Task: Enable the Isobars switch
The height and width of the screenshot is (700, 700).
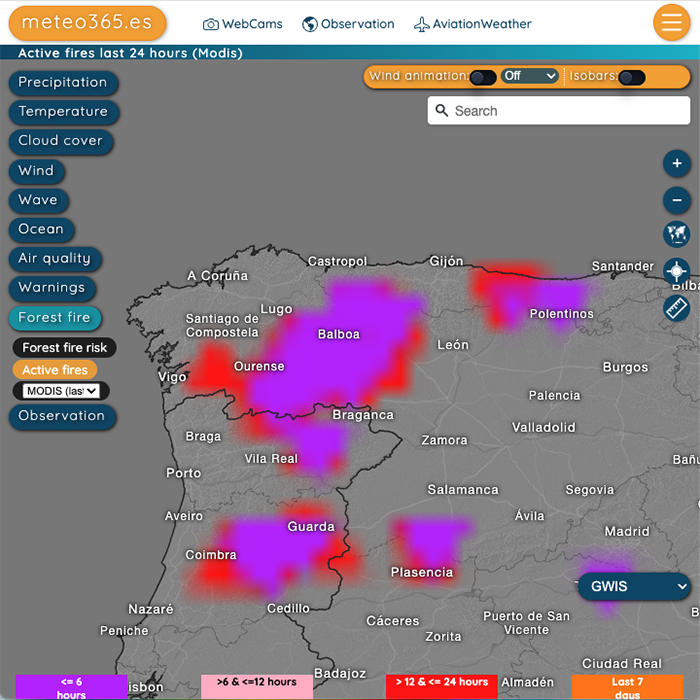Action: [631, 77]
